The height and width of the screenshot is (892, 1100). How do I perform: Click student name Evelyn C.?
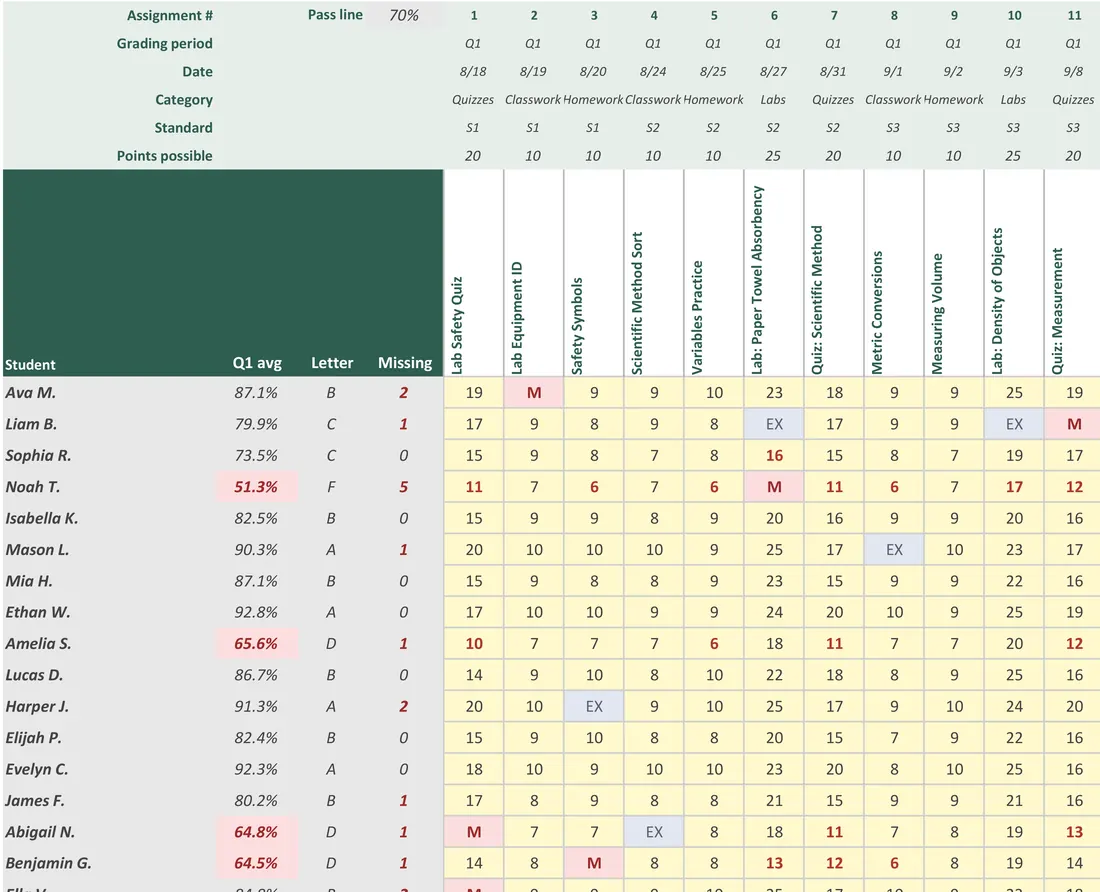coord(37,769)
